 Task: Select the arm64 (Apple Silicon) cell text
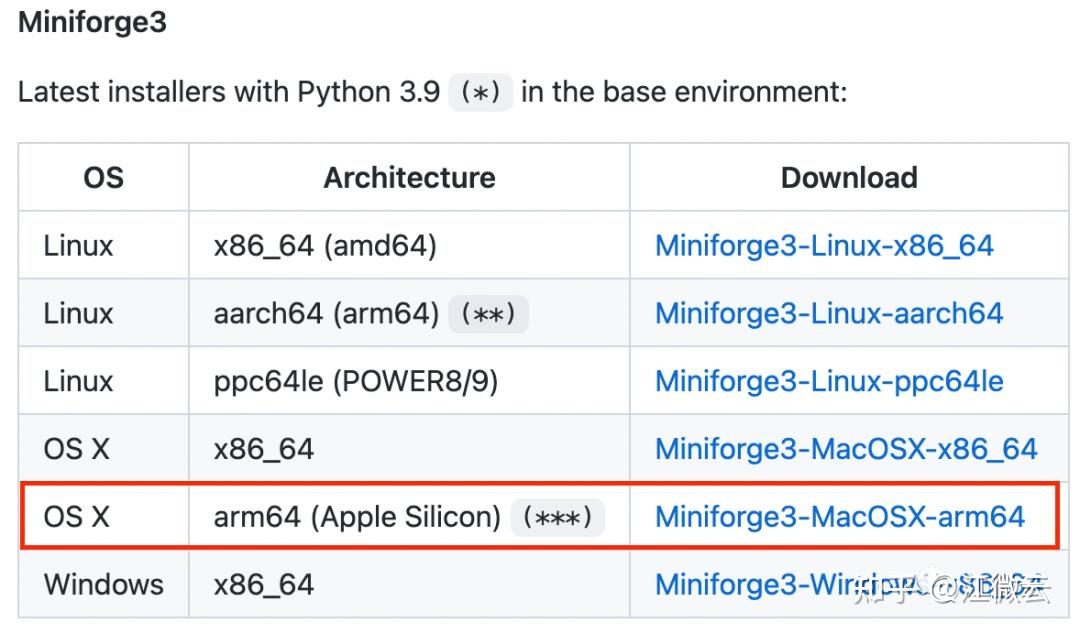[x=357, y=517]
